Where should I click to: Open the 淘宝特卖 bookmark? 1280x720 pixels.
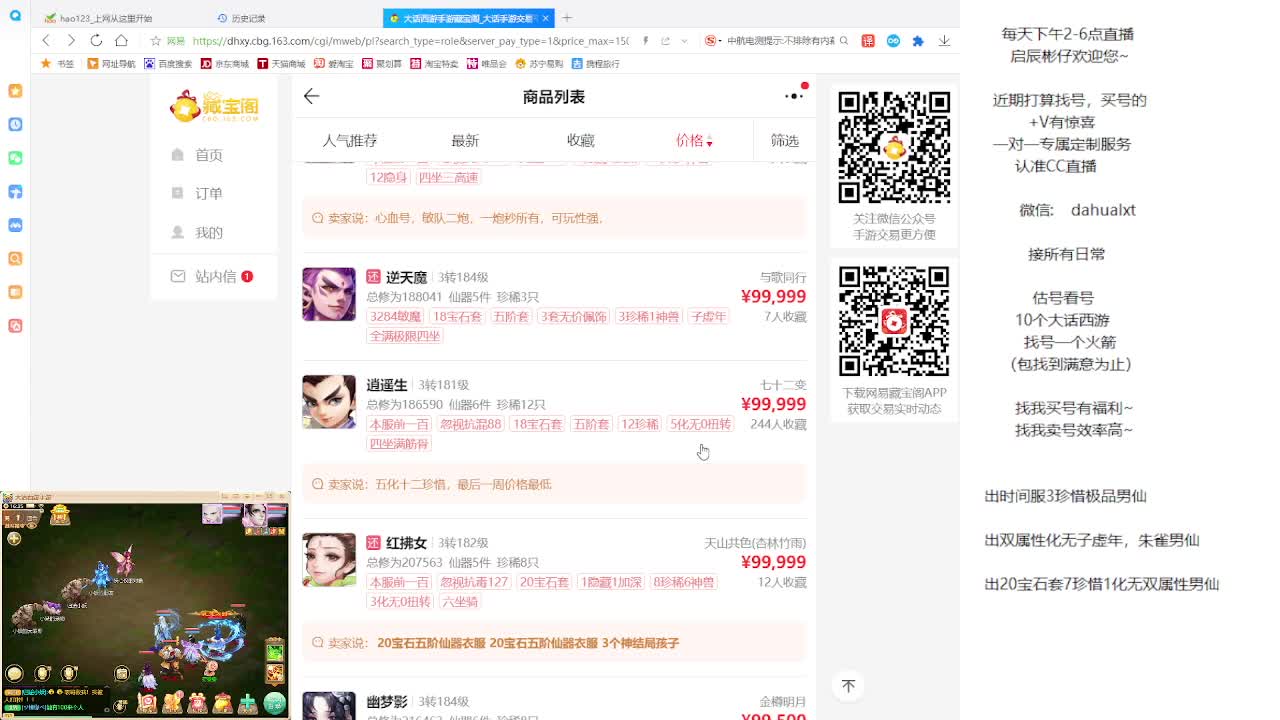[435, 64]
